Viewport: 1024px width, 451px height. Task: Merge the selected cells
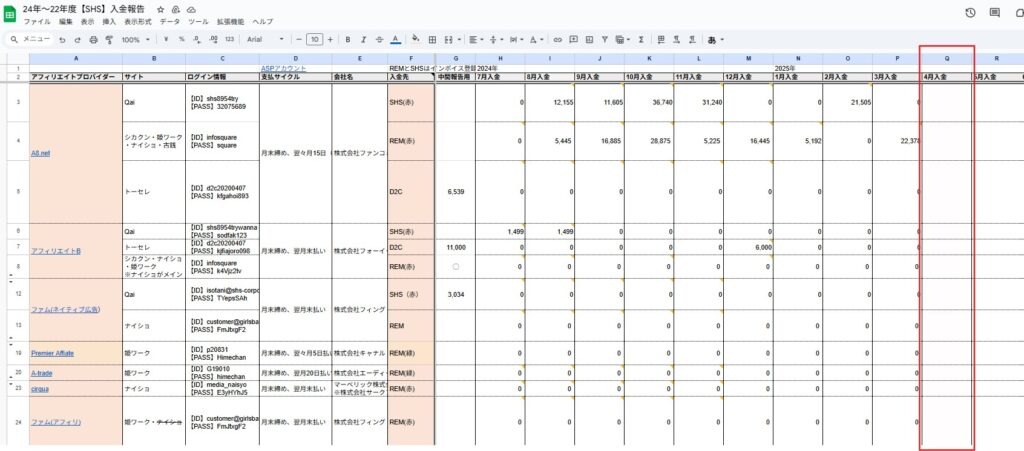click(449, 40)
